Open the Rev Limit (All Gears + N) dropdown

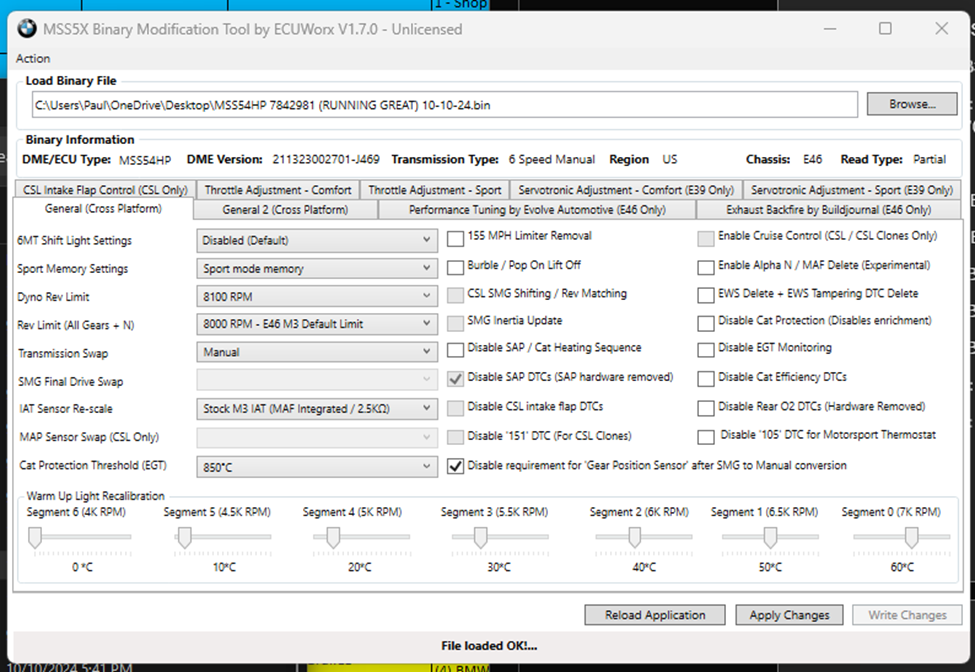[x=317, y=324]
